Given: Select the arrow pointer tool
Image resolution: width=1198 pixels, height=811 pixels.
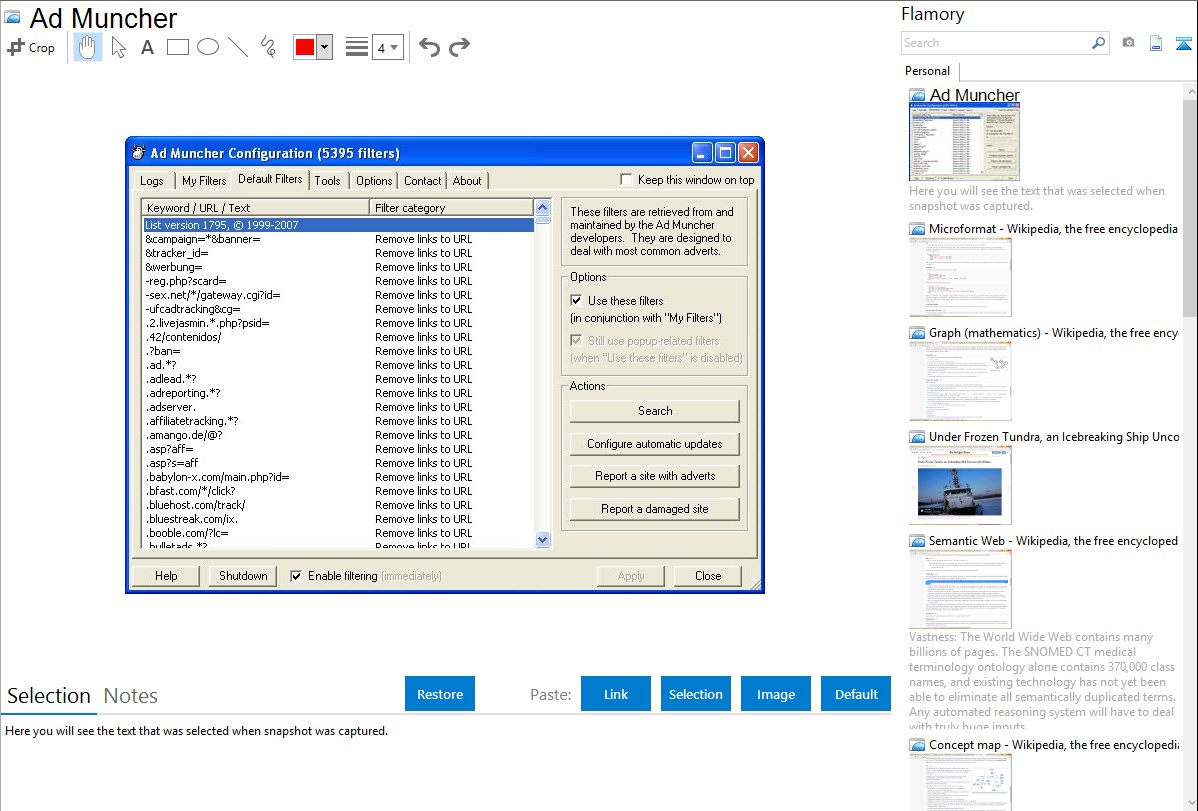Looking at the screenshot, I should (118, 47).
